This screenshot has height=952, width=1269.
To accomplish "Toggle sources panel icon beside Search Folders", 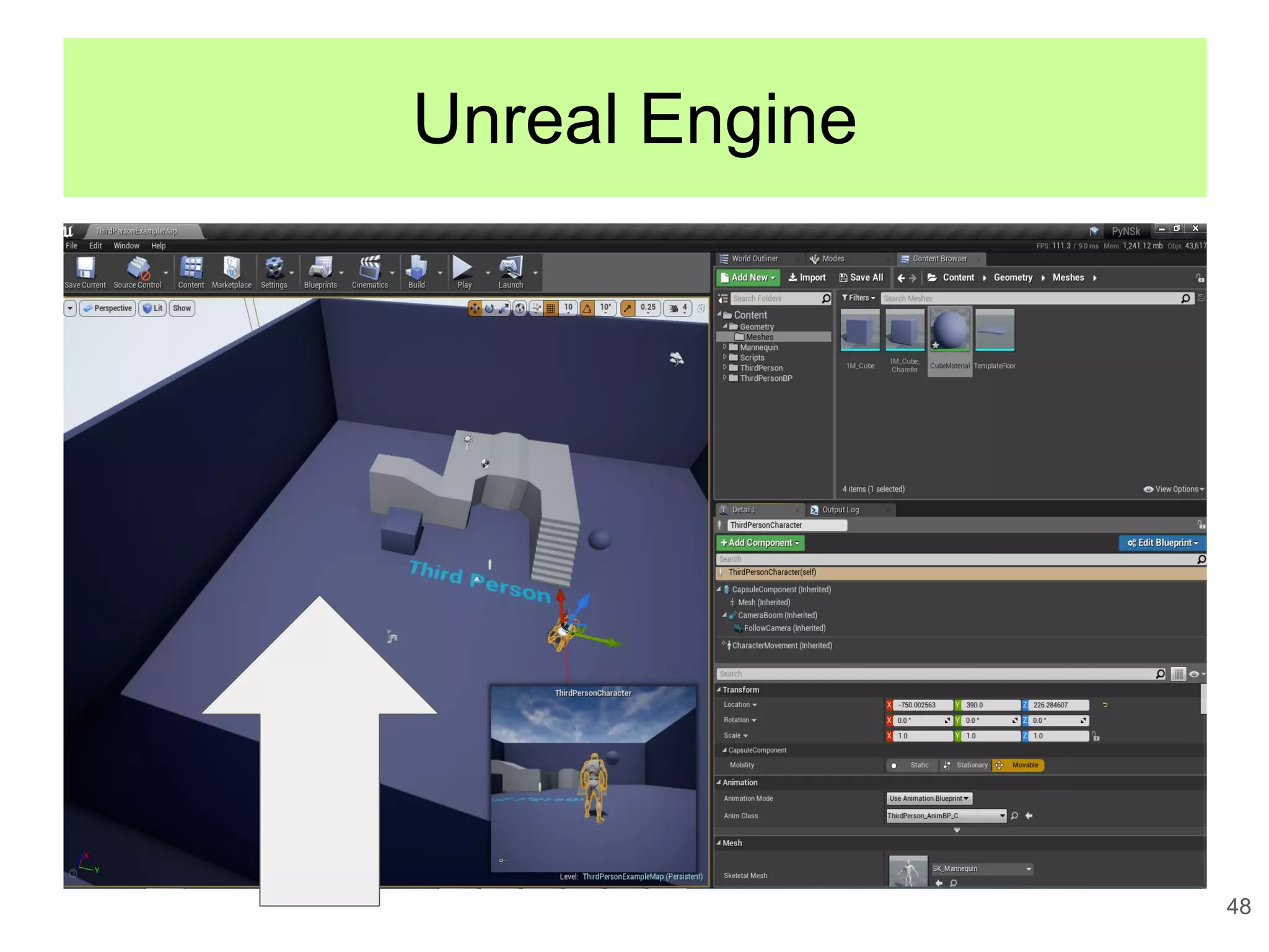I will tap(723, 299).
